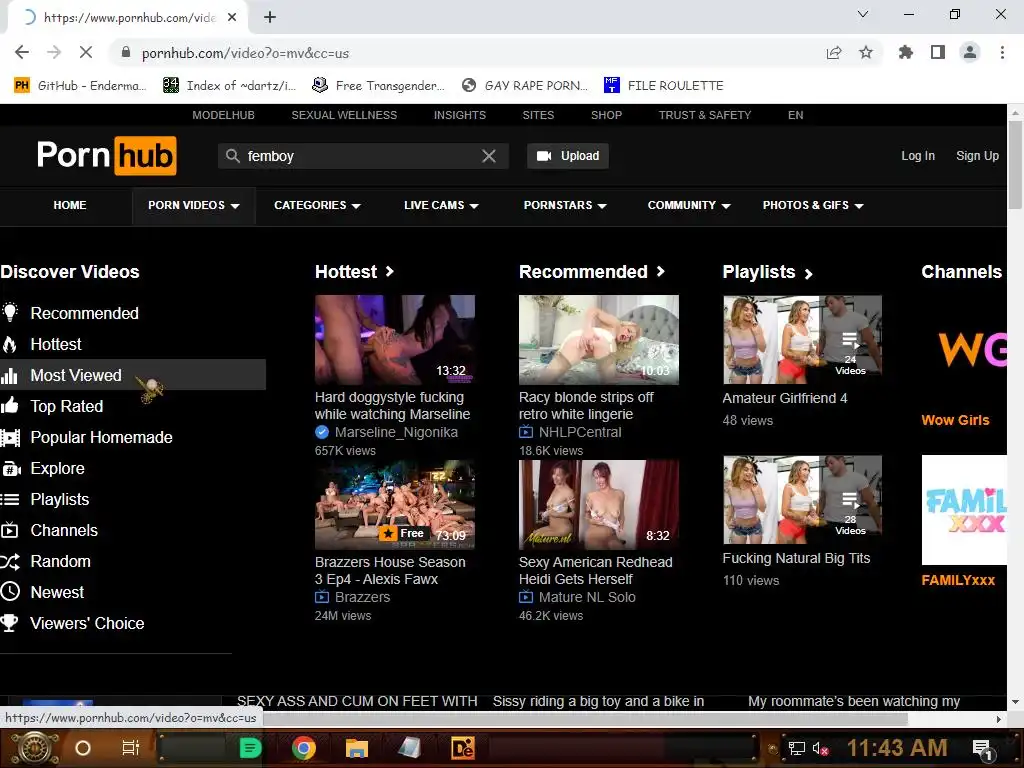This screenshot has width=1024, height=768.
Task: Open the Extensions puzzle icon
Action: 906,52
